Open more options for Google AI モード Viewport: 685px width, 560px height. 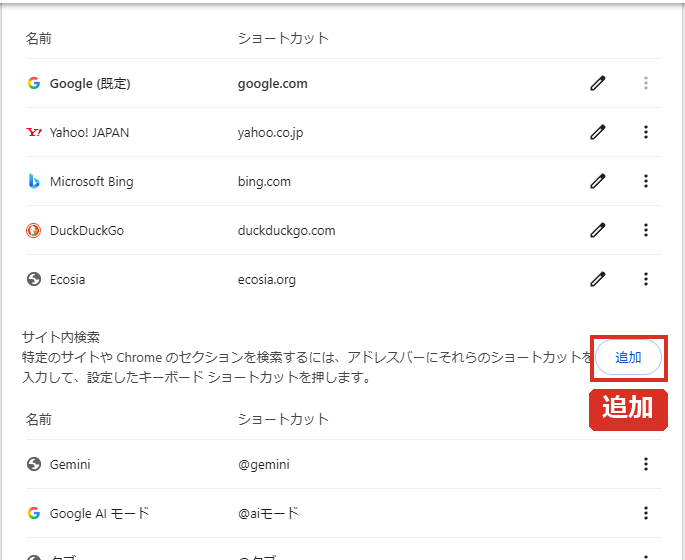(x=646, y=513)
